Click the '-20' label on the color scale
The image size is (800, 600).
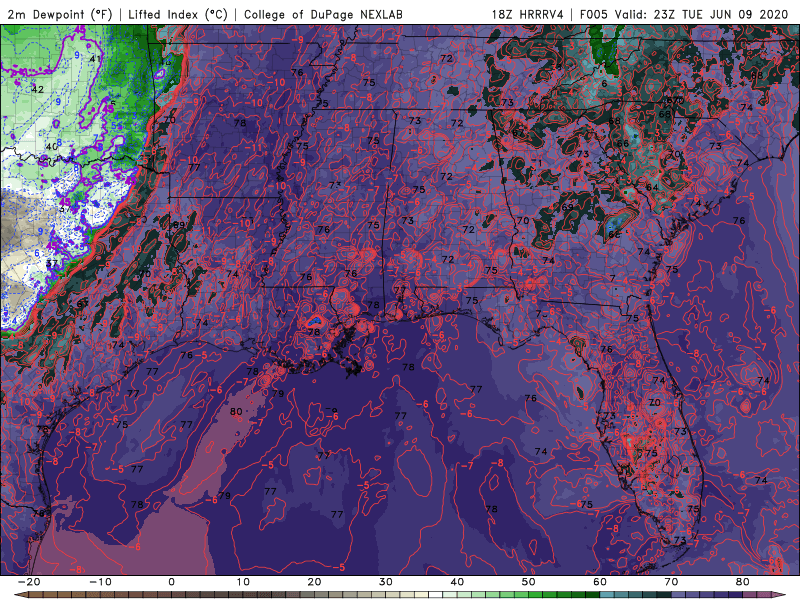29,582
